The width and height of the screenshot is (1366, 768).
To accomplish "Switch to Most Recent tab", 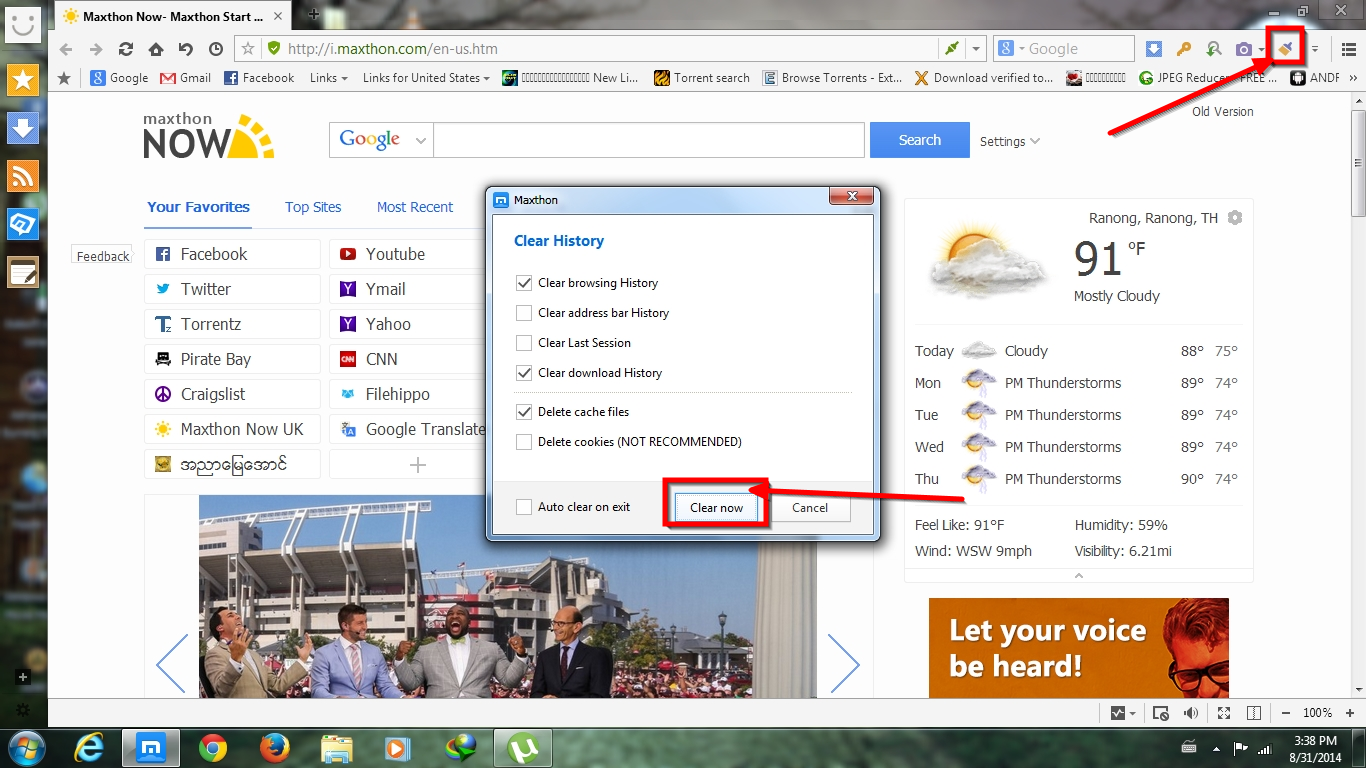I will pyautogui.click(x=415, y=207).
